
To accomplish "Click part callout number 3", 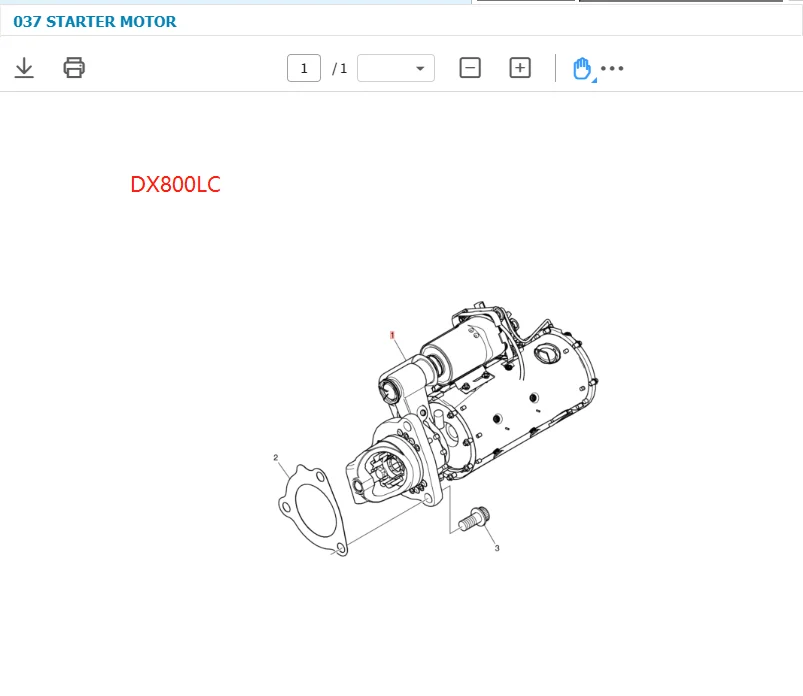I will pyautogui.click(x=497, y=548).
